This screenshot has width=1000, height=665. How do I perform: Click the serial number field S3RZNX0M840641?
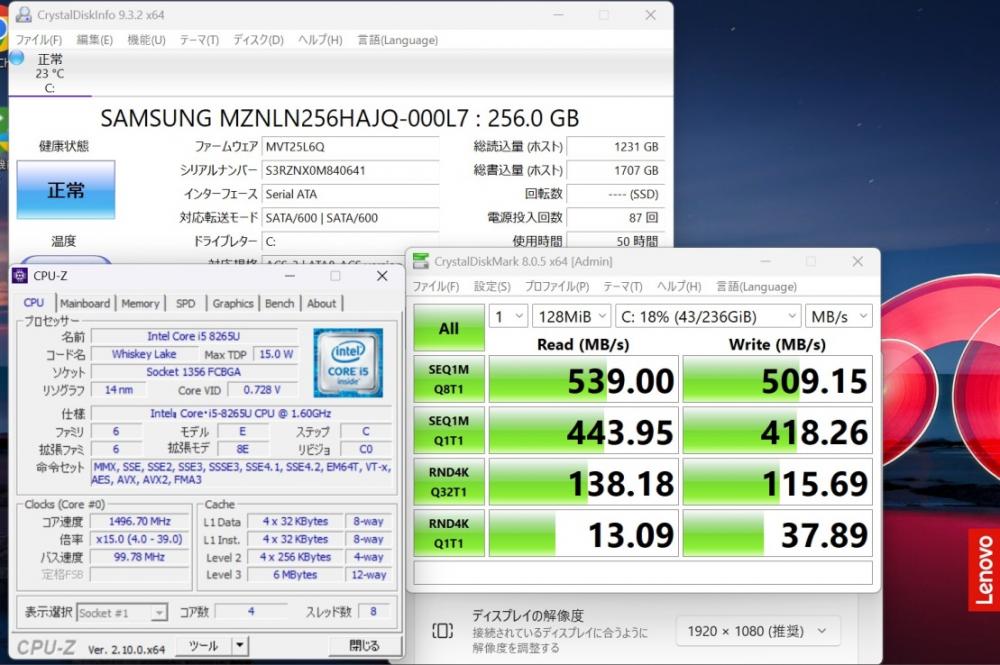point(351,170)
